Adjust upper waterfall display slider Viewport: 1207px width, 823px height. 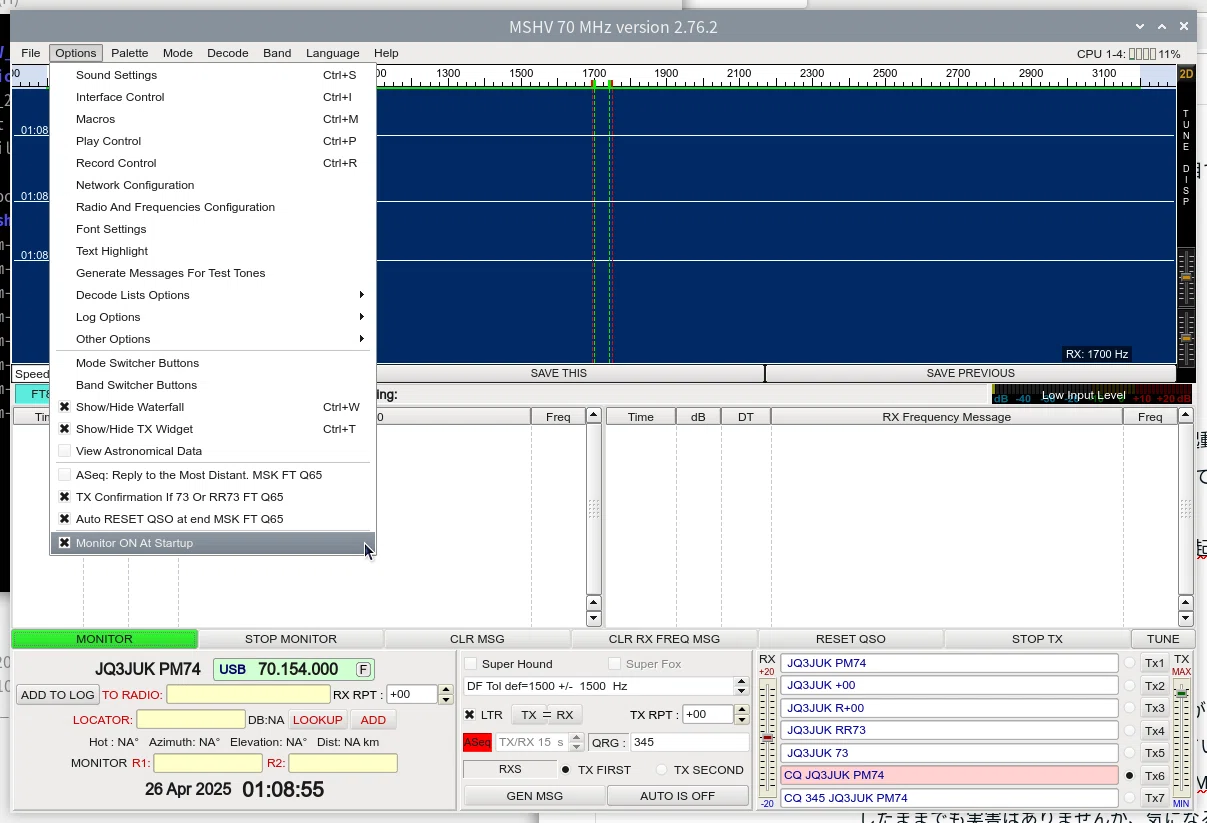[x=1186, y=277]
